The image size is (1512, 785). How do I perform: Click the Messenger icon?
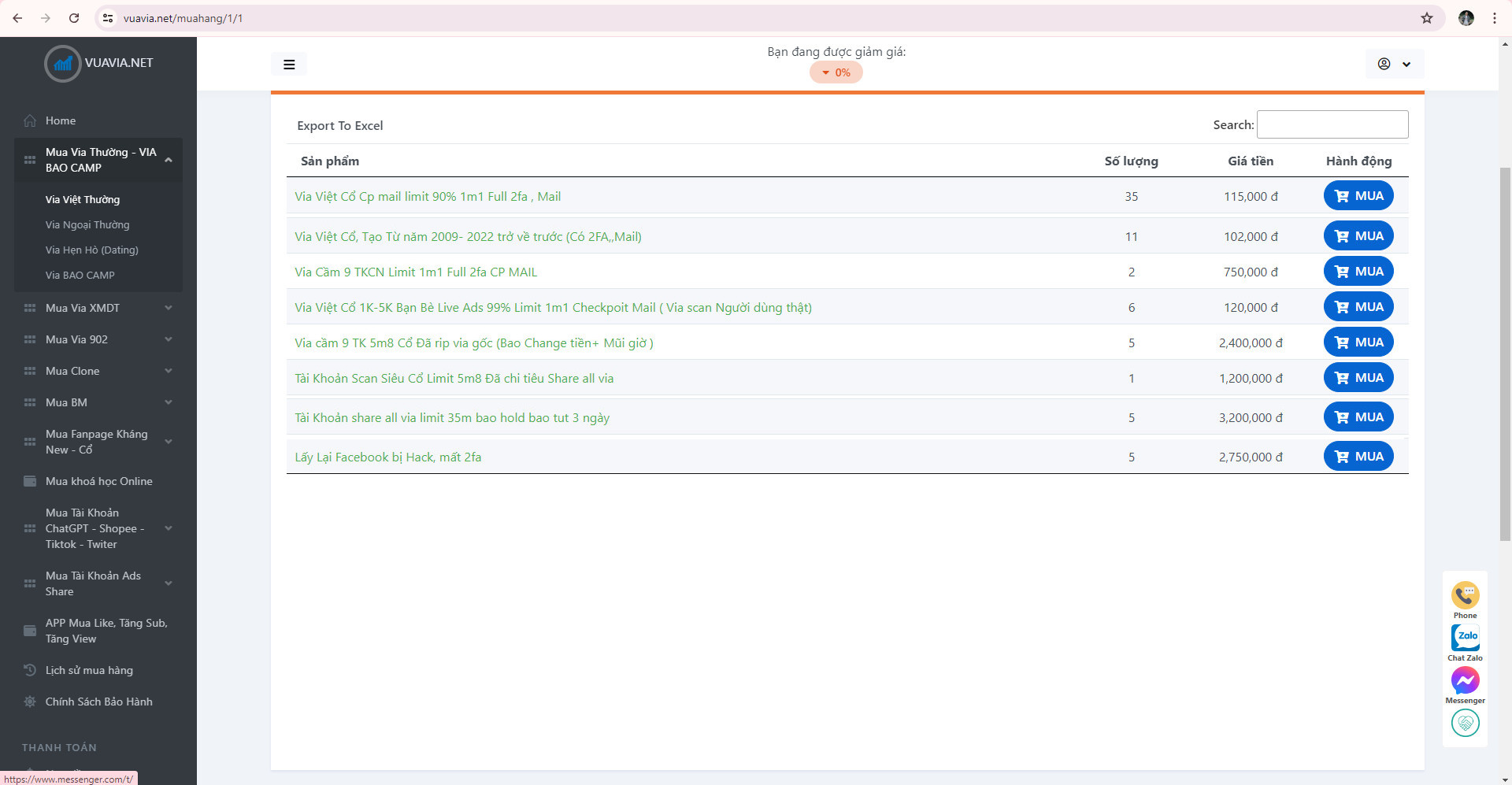pos(1466,680)
